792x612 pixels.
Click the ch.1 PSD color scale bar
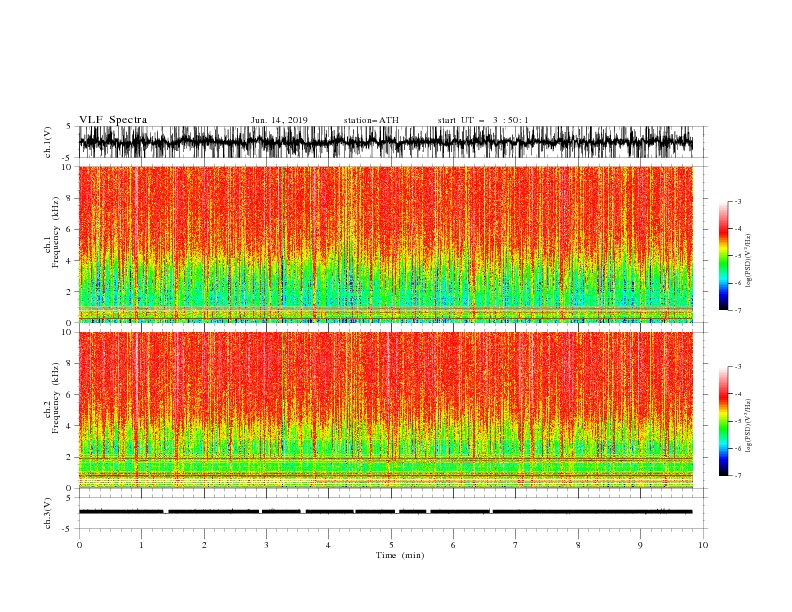click(723, 256)
